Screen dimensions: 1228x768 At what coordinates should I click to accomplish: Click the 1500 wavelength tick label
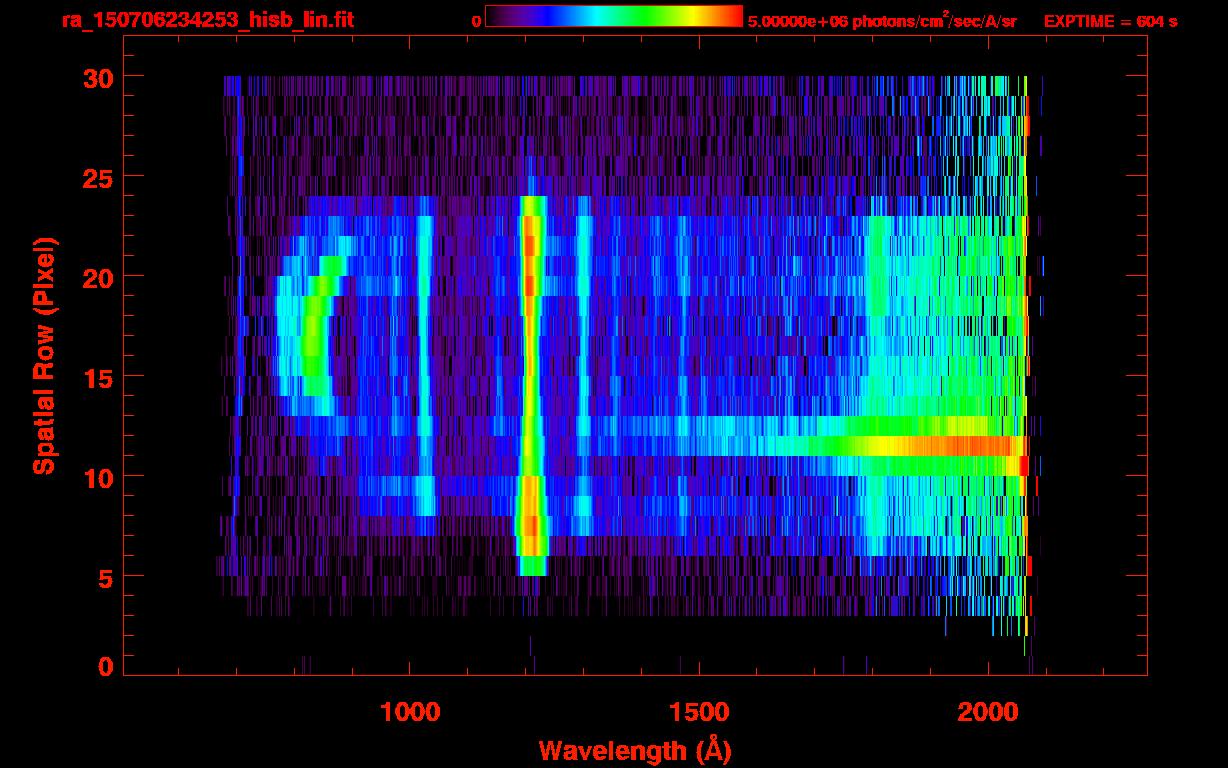coord(699,712)
